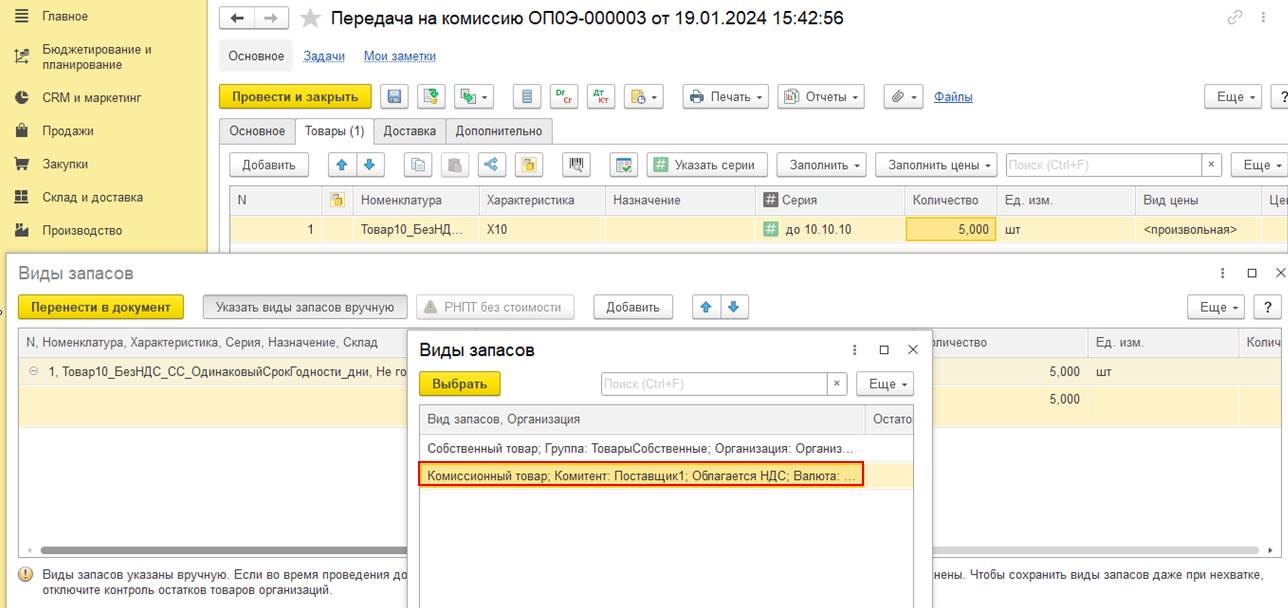Viewport: 1288px width, 608px height.
Task: Click Перенести в документ button
Action: tap(101, 307)
